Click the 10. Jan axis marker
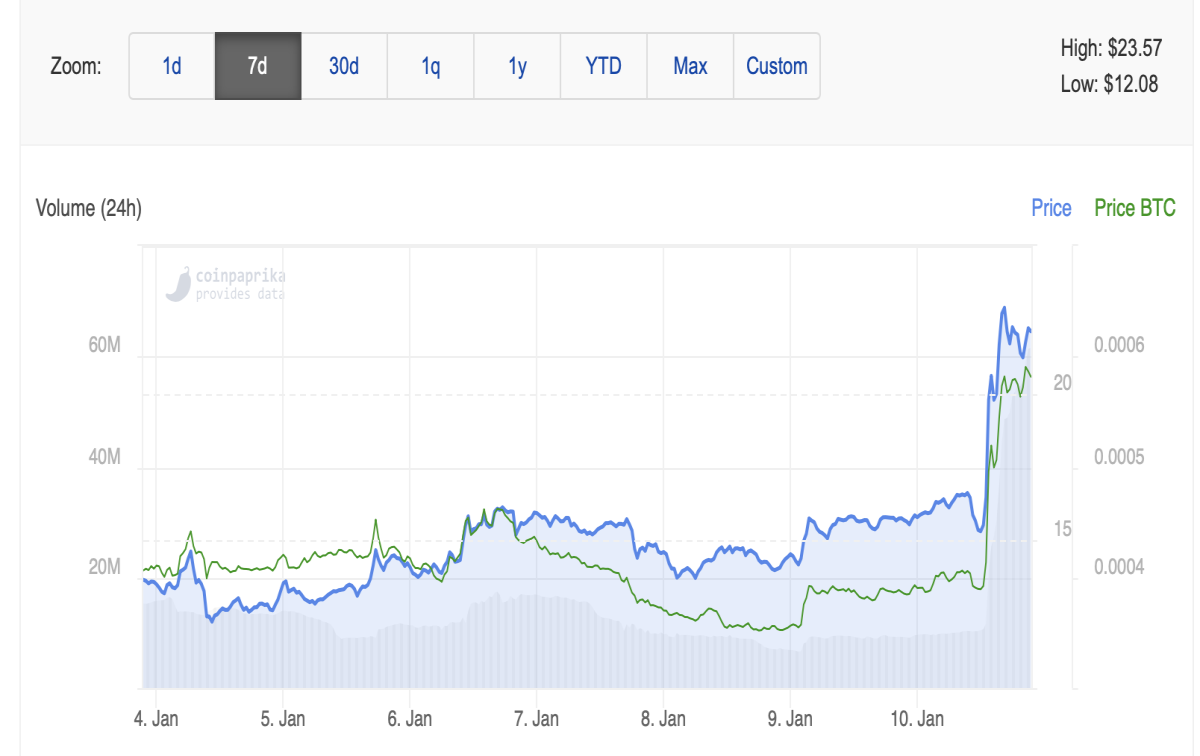This screenshot has width=1200, height=756. pyautogui.click(x=917, y=718)
